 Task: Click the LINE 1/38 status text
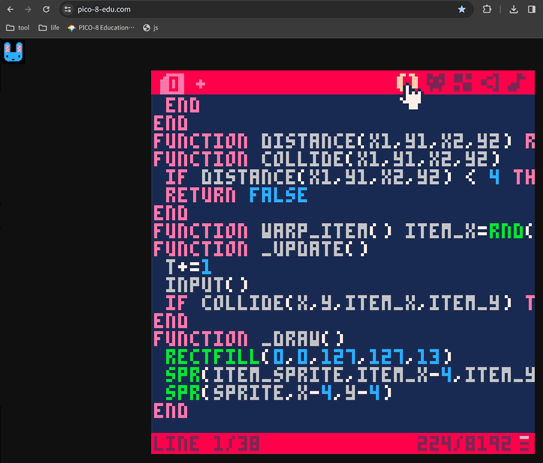[206, 443]
